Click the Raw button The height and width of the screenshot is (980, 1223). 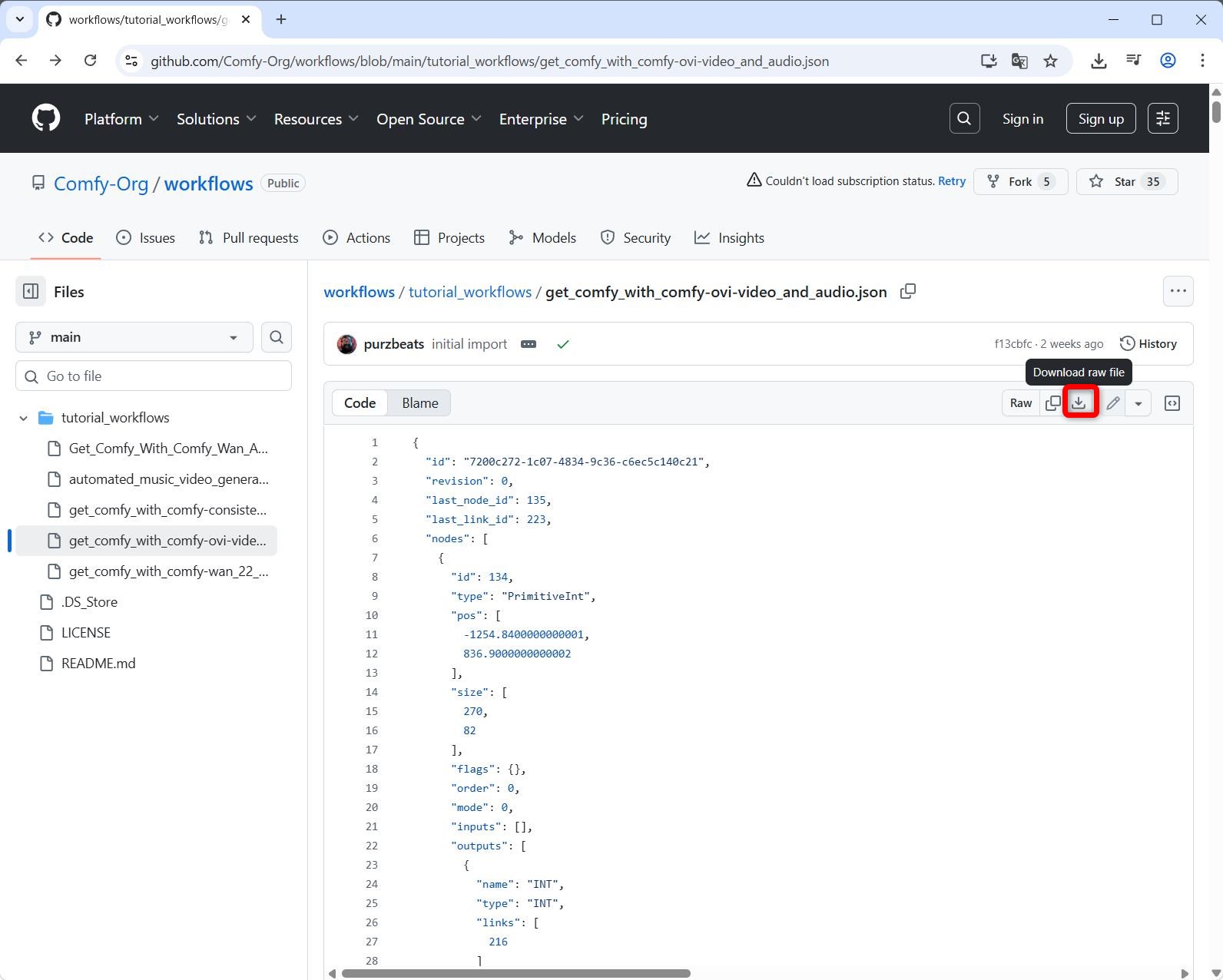tap(1020, 403)
